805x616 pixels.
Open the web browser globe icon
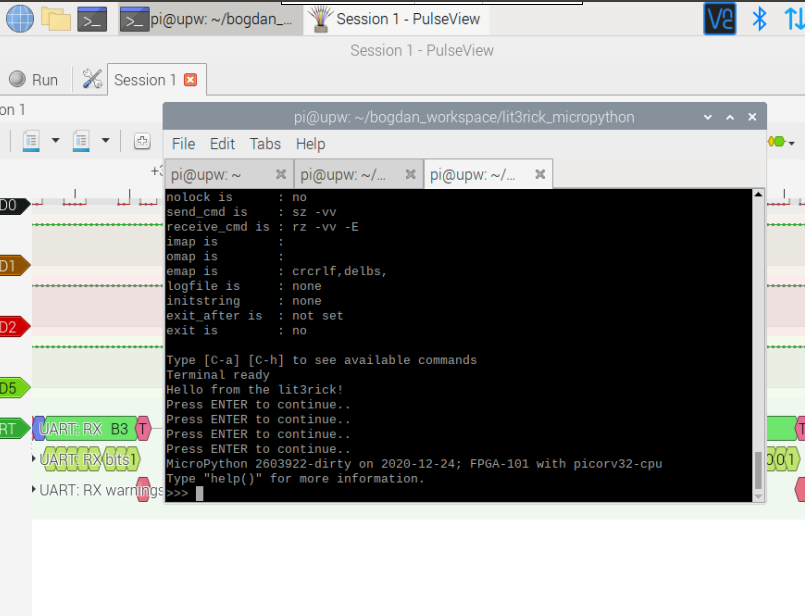[20, 19]
